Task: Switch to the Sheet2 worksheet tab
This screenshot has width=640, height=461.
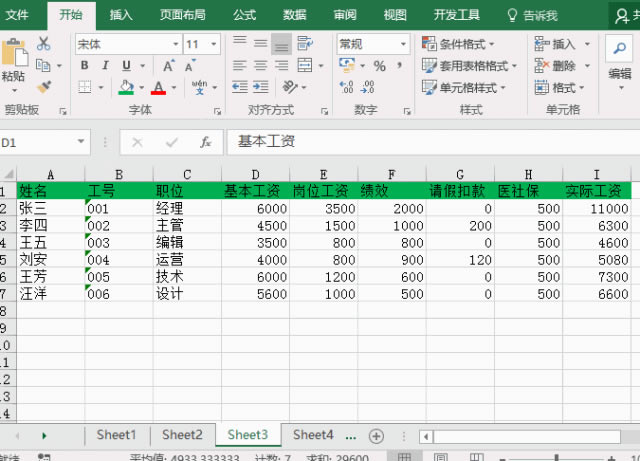Action: point(182,435)
